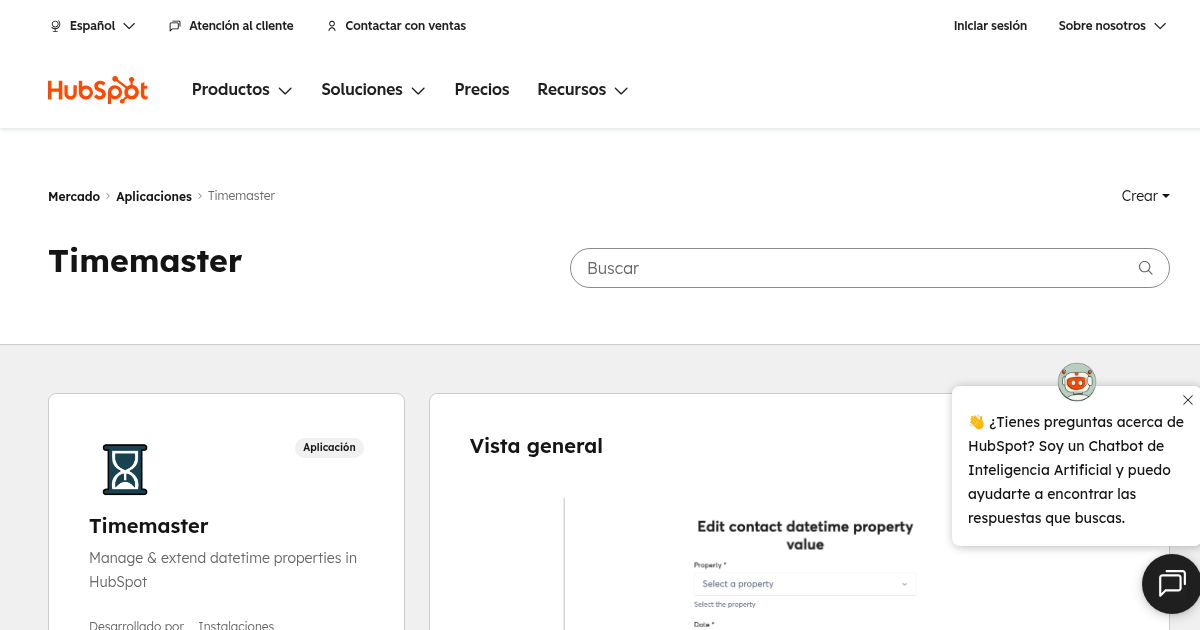Open Atención al cliente link
This screenshot has height=630, width=1200.
tap(241, 26)
